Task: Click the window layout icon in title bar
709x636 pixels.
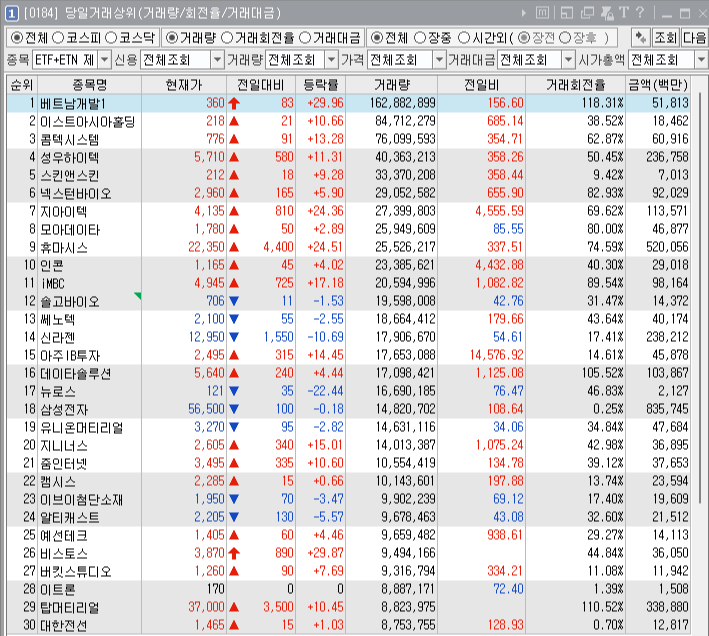Action: (x=567, y=13)
